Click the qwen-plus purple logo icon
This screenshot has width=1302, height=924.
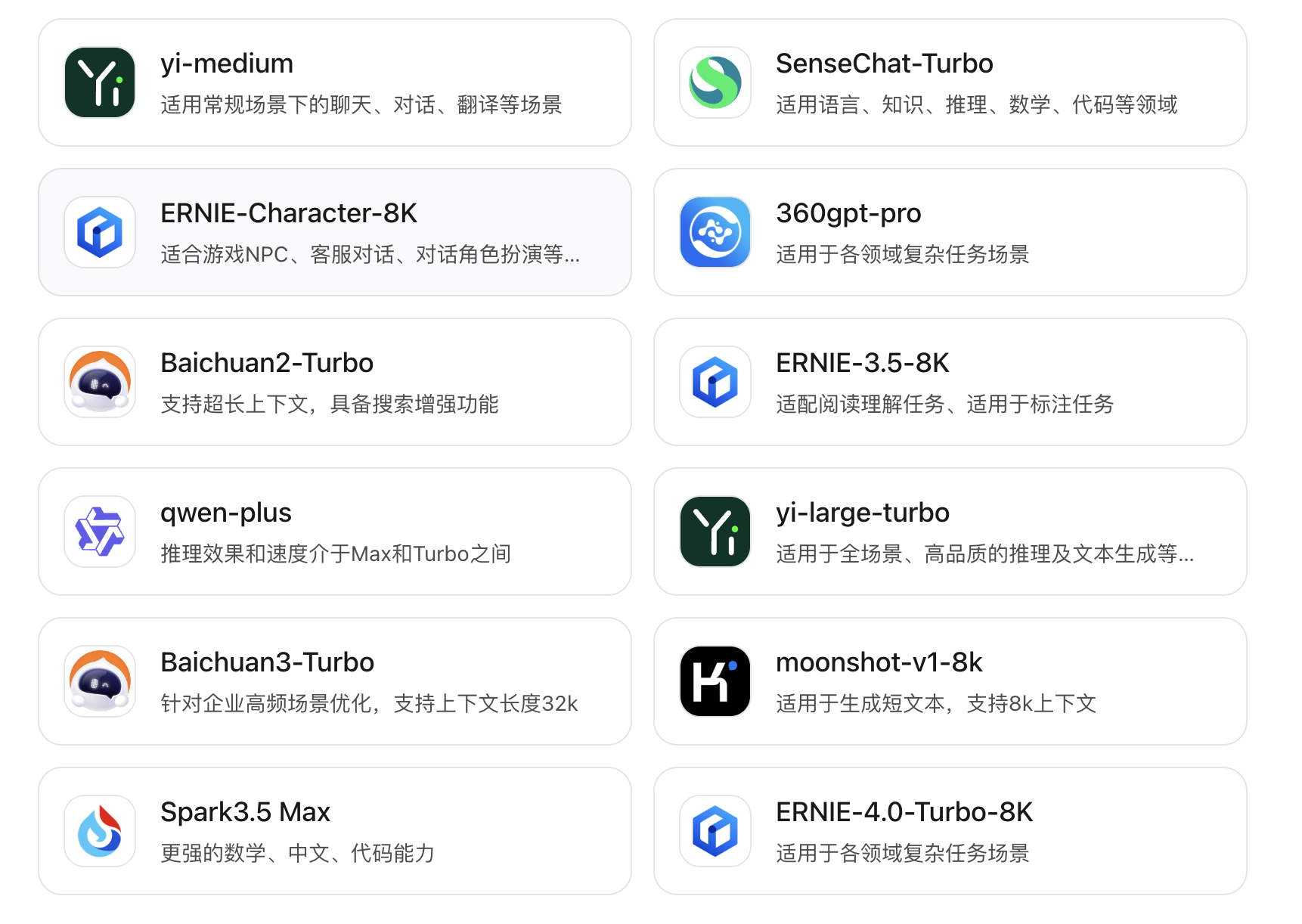[x=100, y=532]
